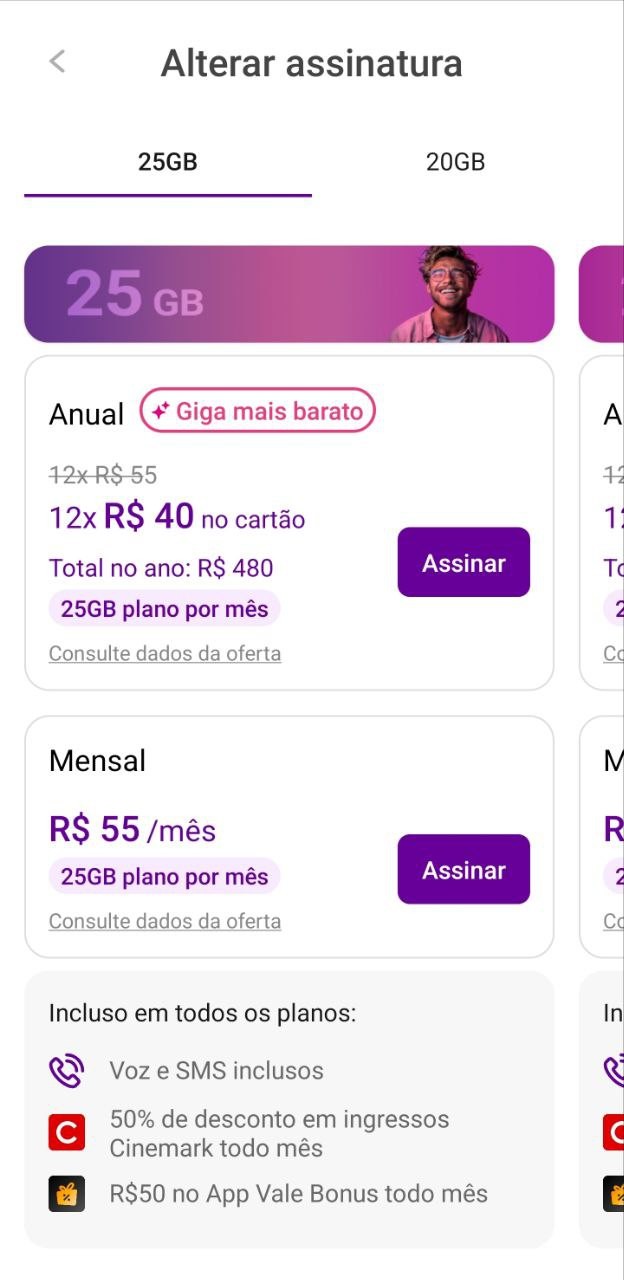This screenshot has width=624, height=1280.
Task: Select the Mensal plan heading
Action: click(x=97, y=761)
